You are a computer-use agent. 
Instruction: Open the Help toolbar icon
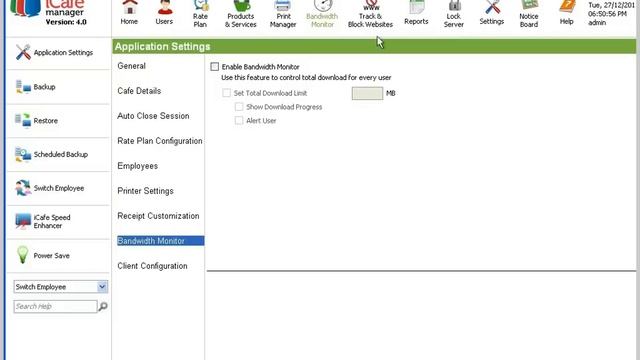(x=567, y=12)
